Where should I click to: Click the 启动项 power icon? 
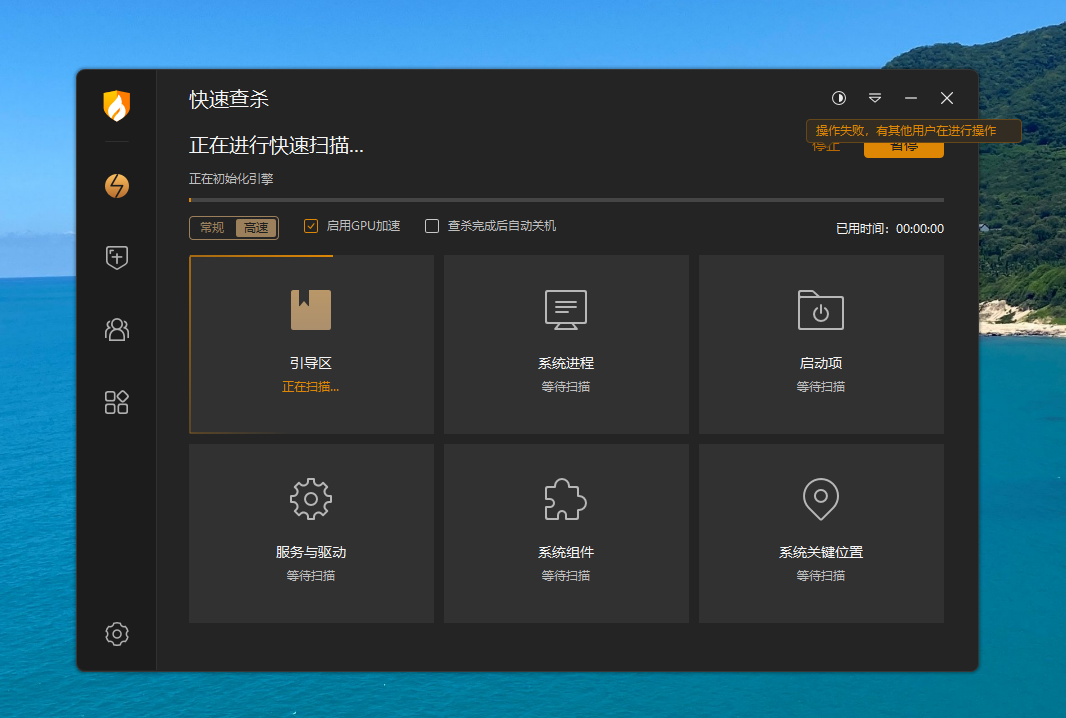tap(821, 309)
